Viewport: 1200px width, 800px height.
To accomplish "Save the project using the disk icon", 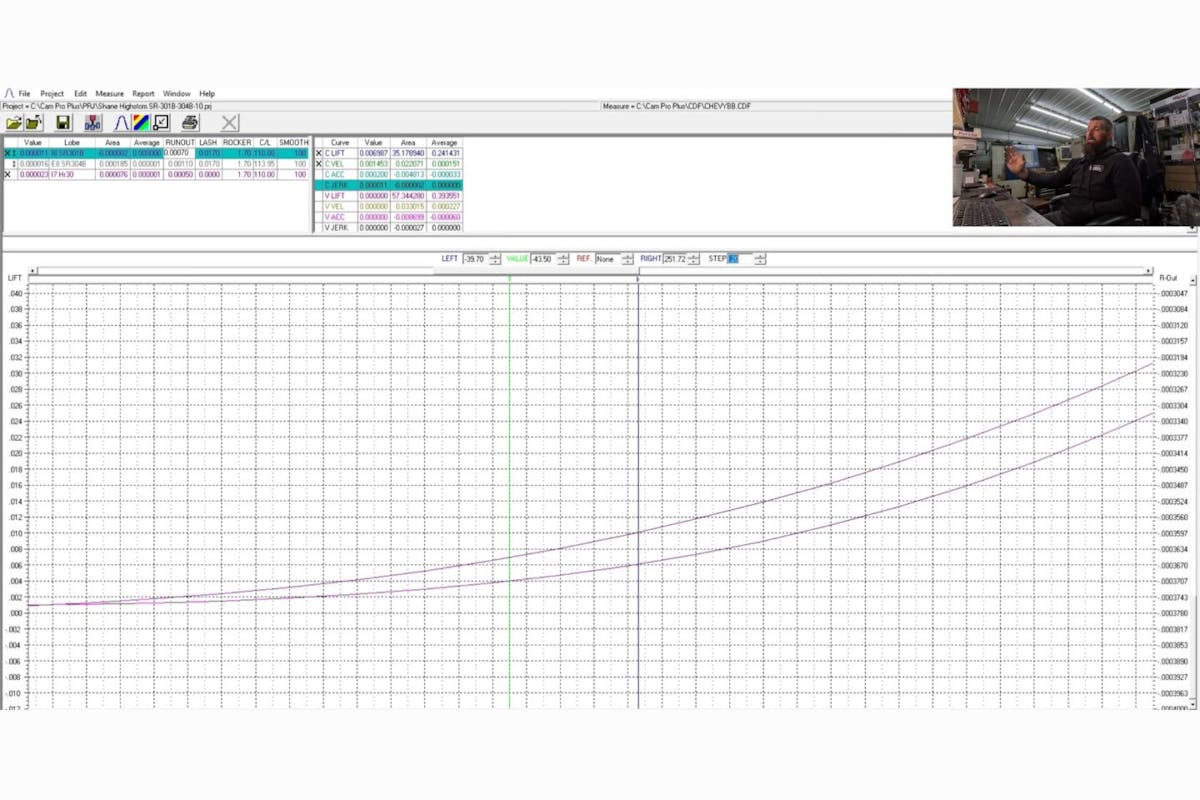I will coord(62,122).
